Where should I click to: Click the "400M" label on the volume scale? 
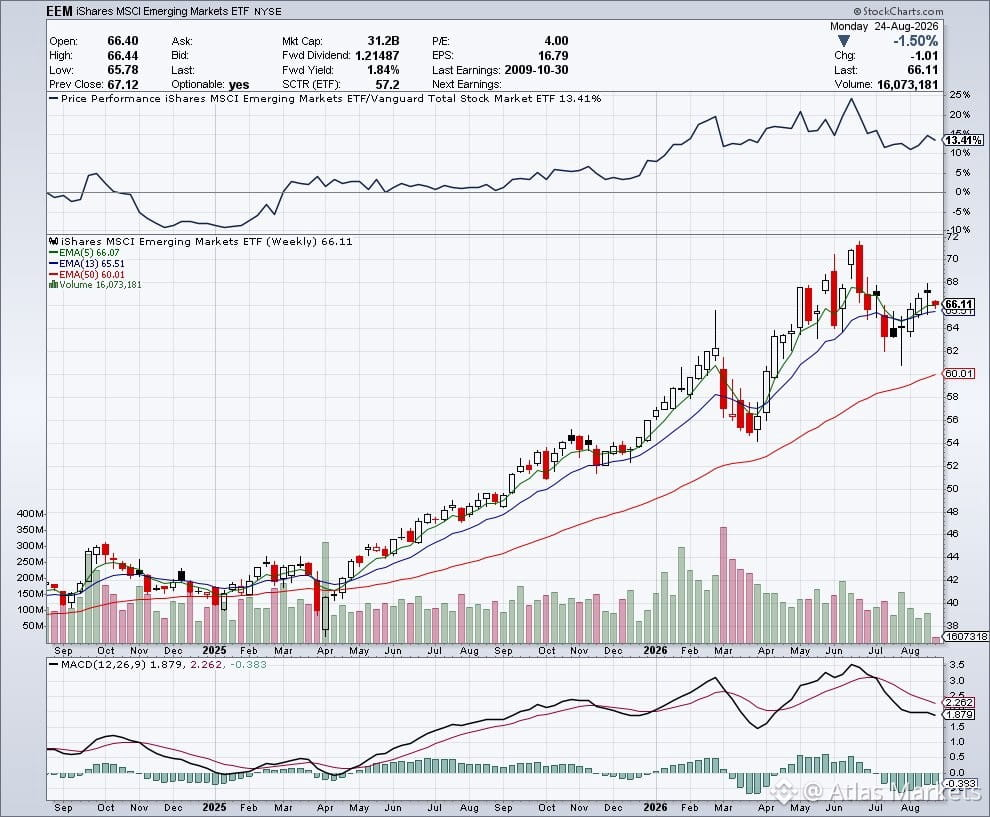point(30,514)
